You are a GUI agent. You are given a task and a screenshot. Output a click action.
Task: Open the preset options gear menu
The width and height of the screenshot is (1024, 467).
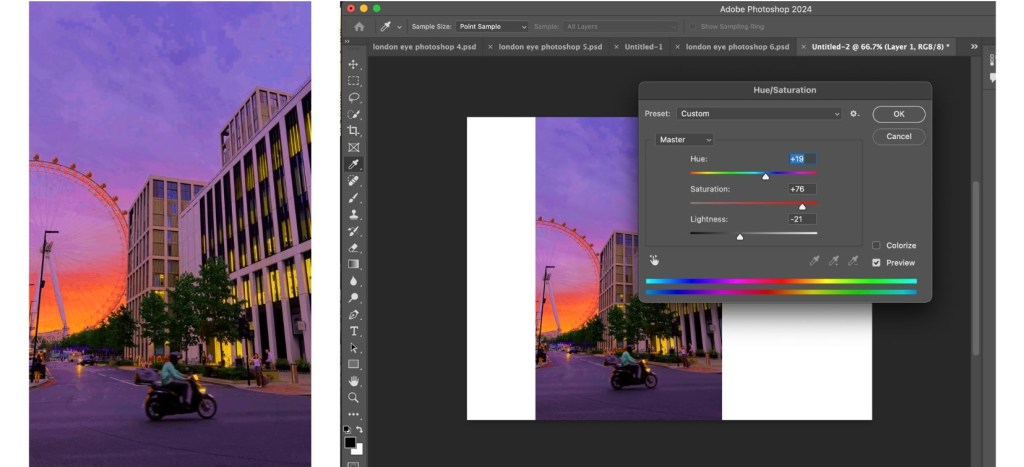pos(854,114)
